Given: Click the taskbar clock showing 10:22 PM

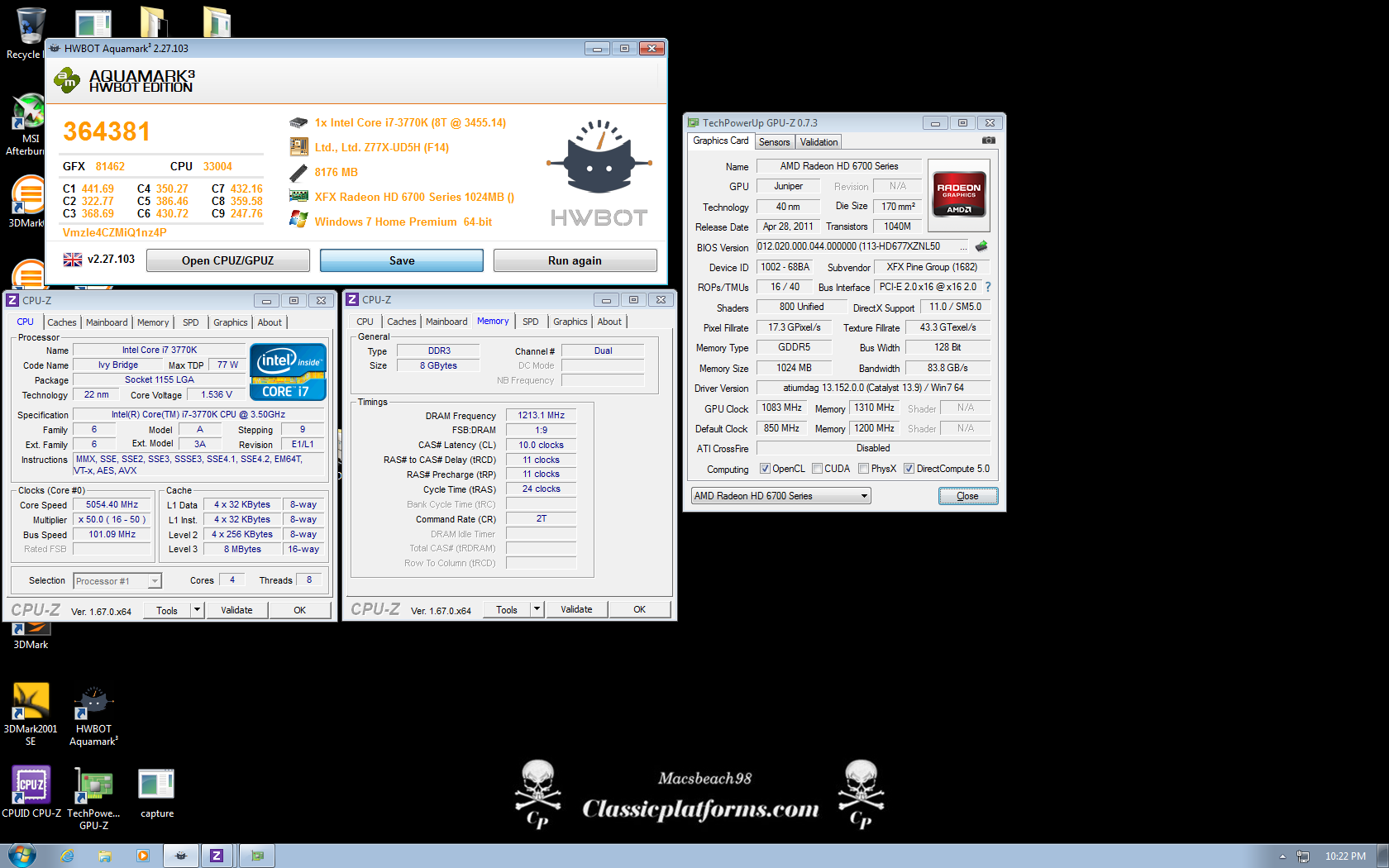Looking at the screenshot, I should click(x=1345, y=856).
